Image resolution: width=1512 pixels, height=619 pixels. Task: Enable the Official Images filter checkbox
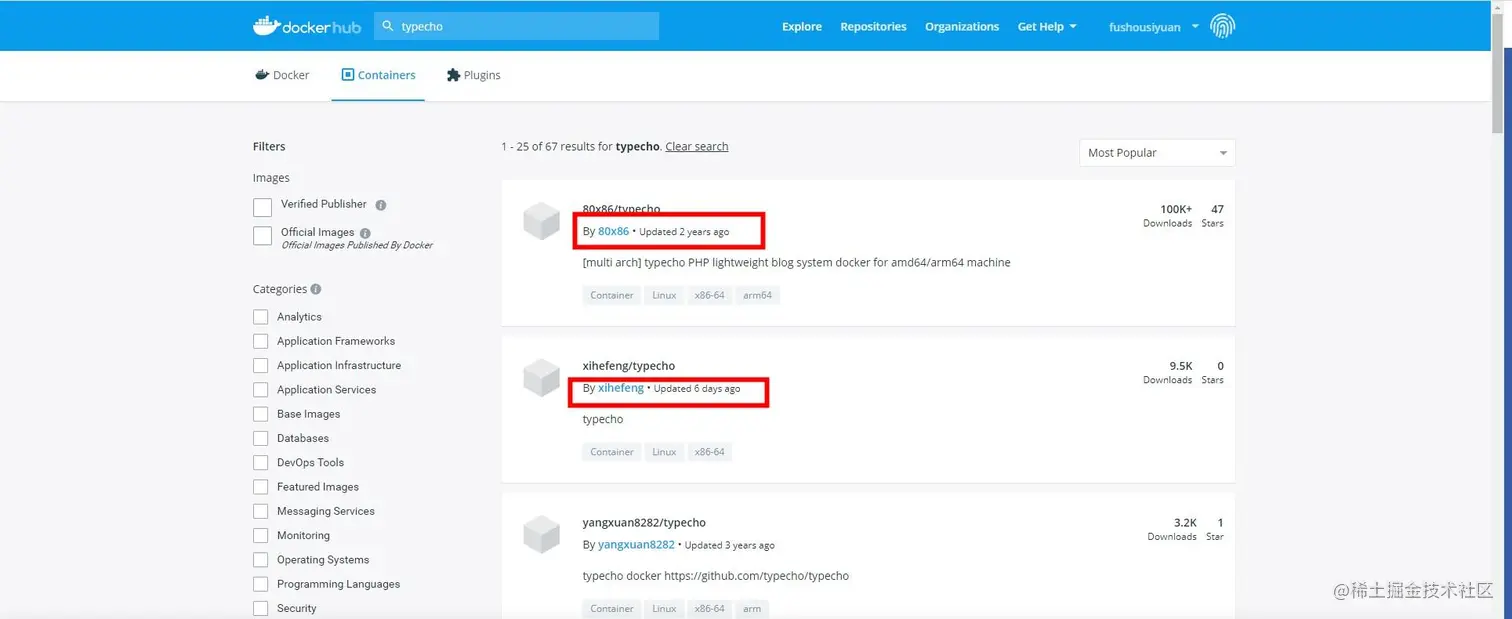(262, 235)
